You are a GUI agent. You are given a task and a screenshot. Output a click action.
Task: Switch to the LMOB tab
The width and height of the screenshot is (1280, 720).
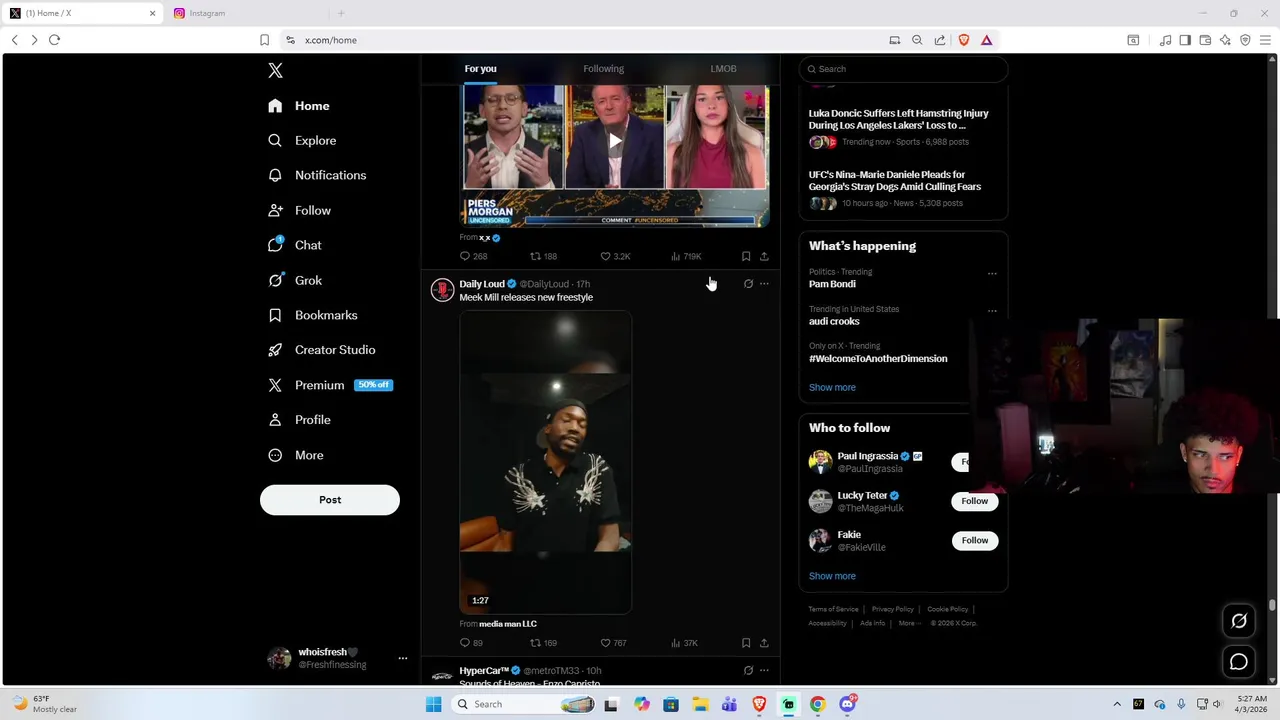(723, 69)
